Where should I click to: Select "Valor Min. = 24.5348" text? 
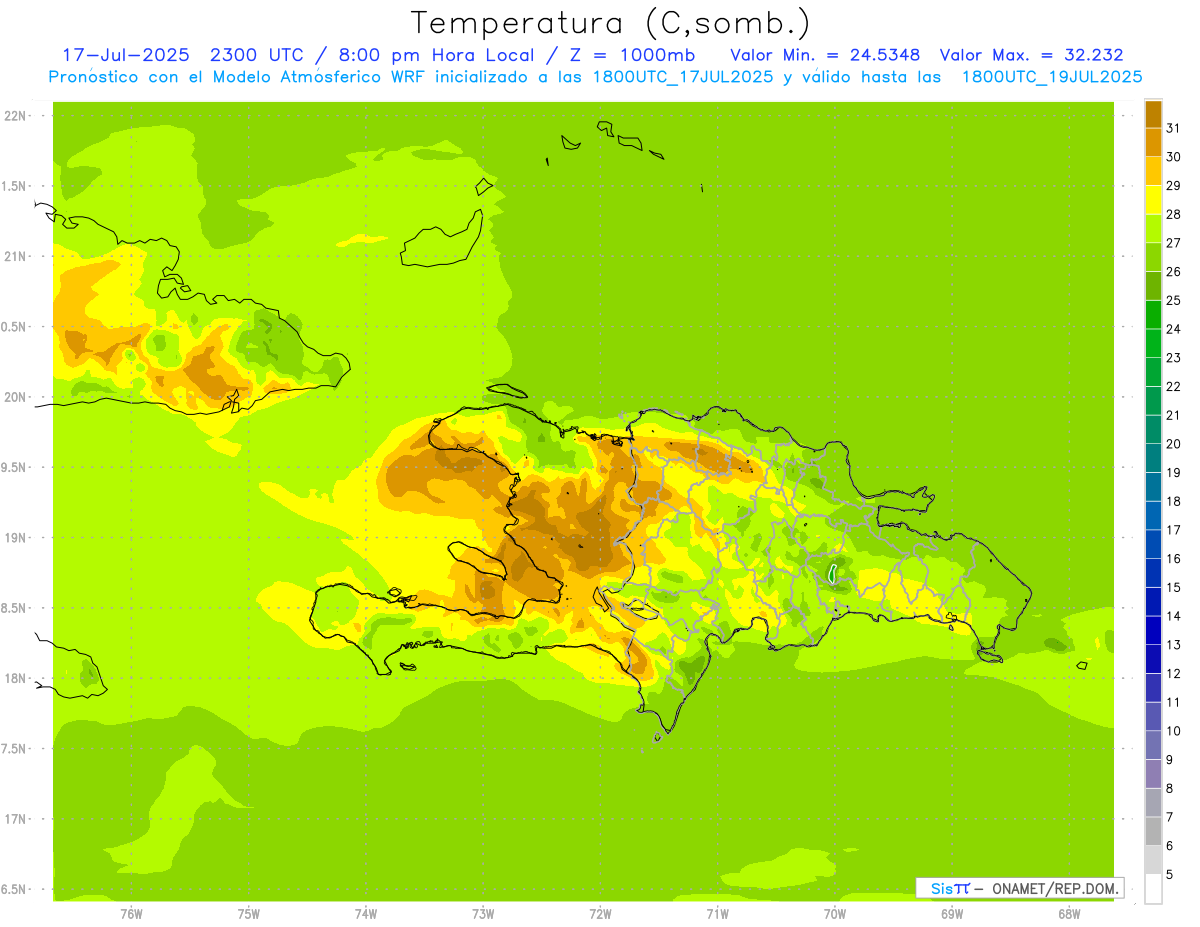point(825,55)
